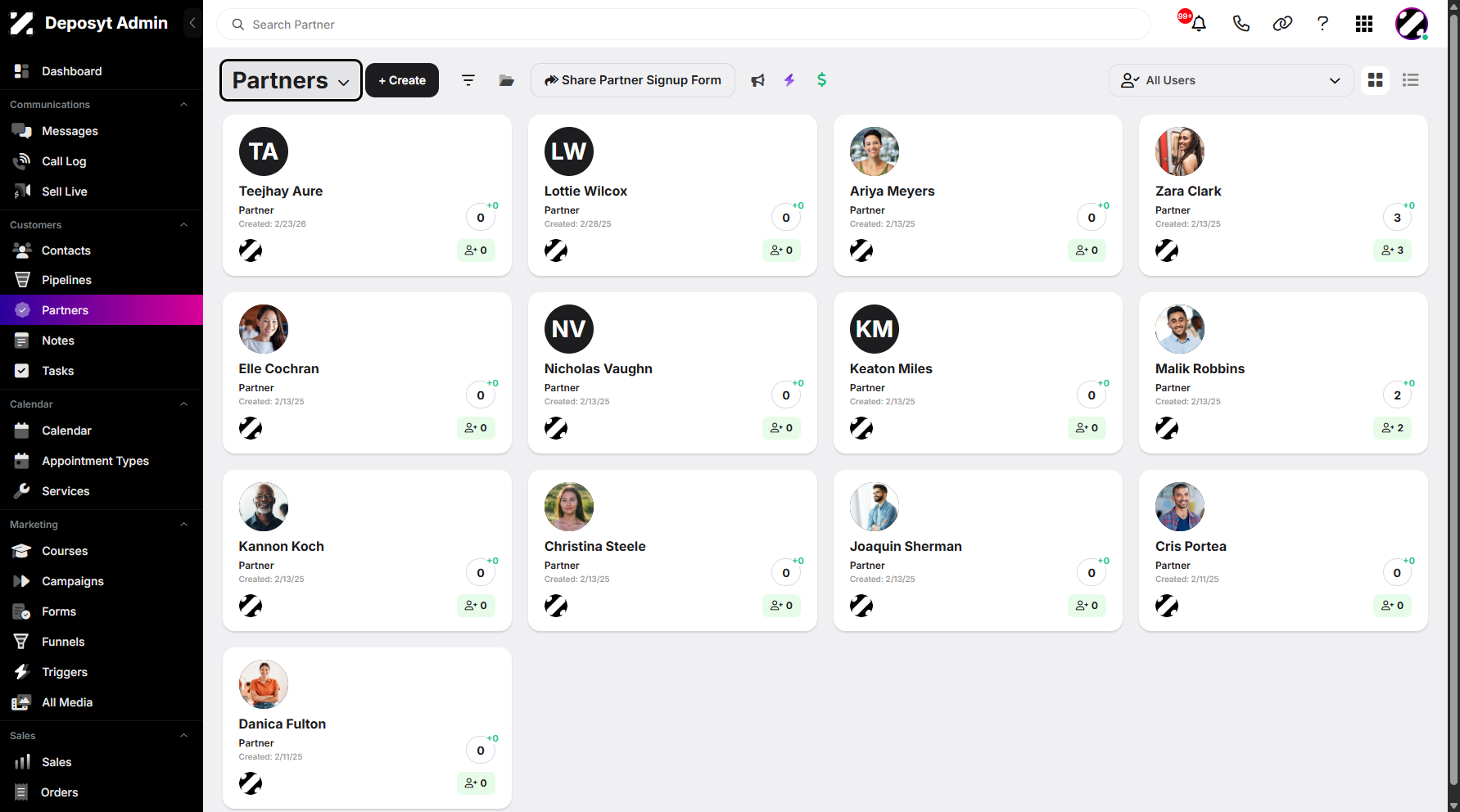Click the megaphone announcement icon
This screenshot has height=812, width=1460.
click(758, 80)
